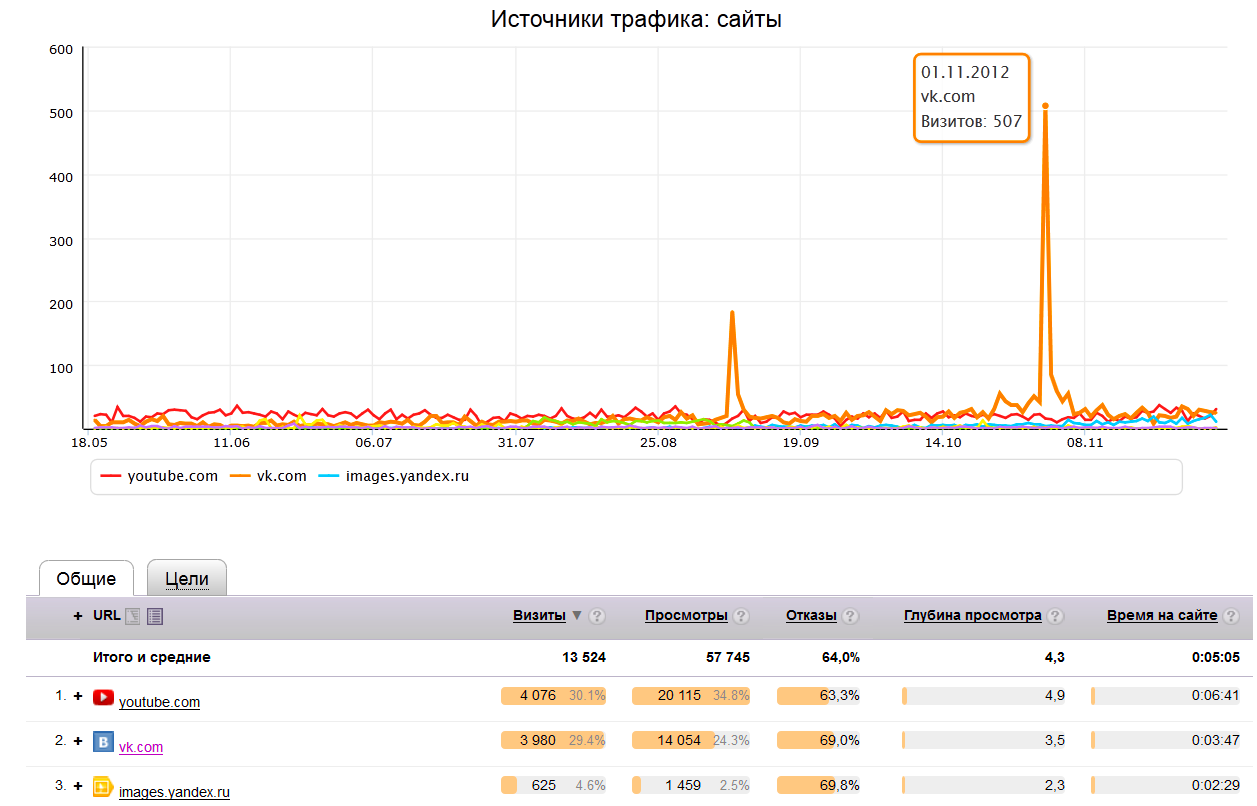Click vk.com visits value 3 980
Screen dimensions: 1257x806
click(x=537, y=741)
